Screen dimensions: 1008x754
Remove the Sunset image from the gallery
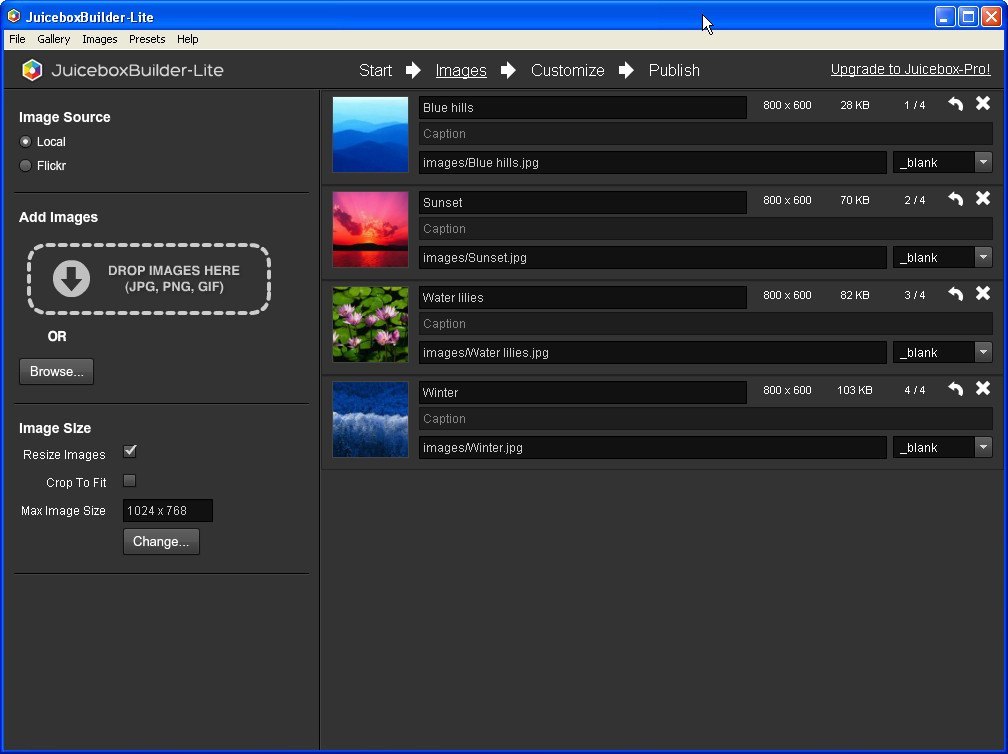click(x=983, y=198)
